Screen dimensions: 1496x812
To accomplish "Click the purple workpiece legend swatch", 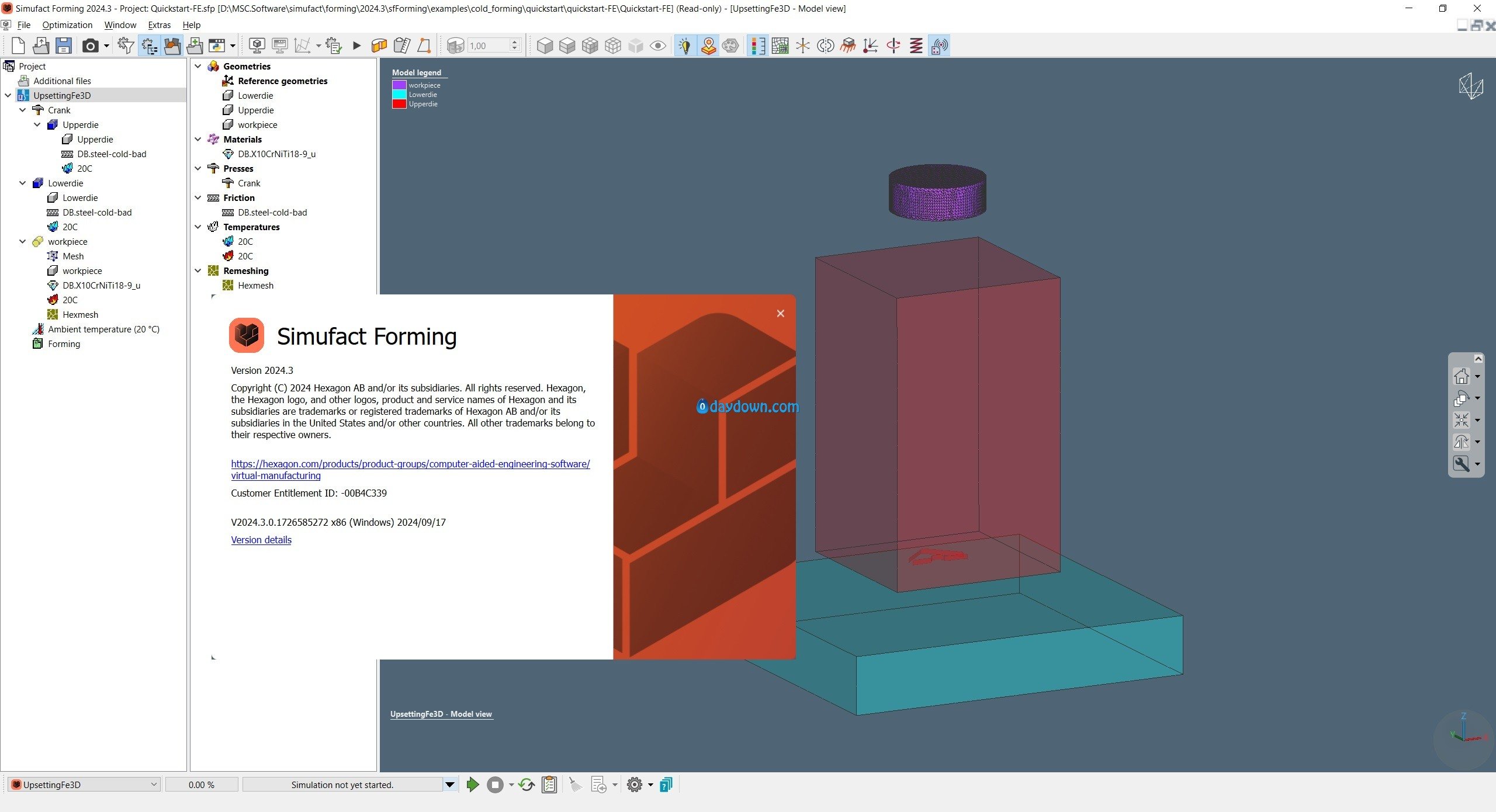I will (399, 85).
